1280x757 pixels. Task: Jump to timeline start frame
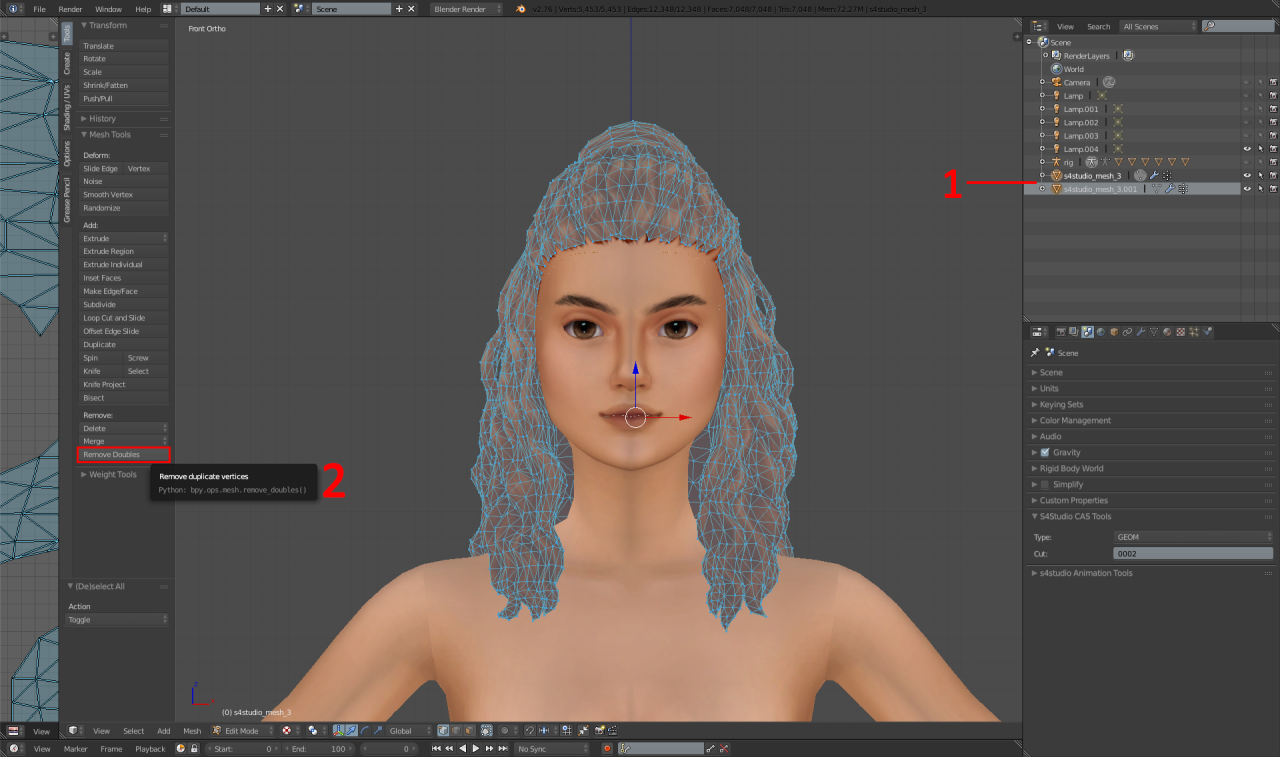436,749
